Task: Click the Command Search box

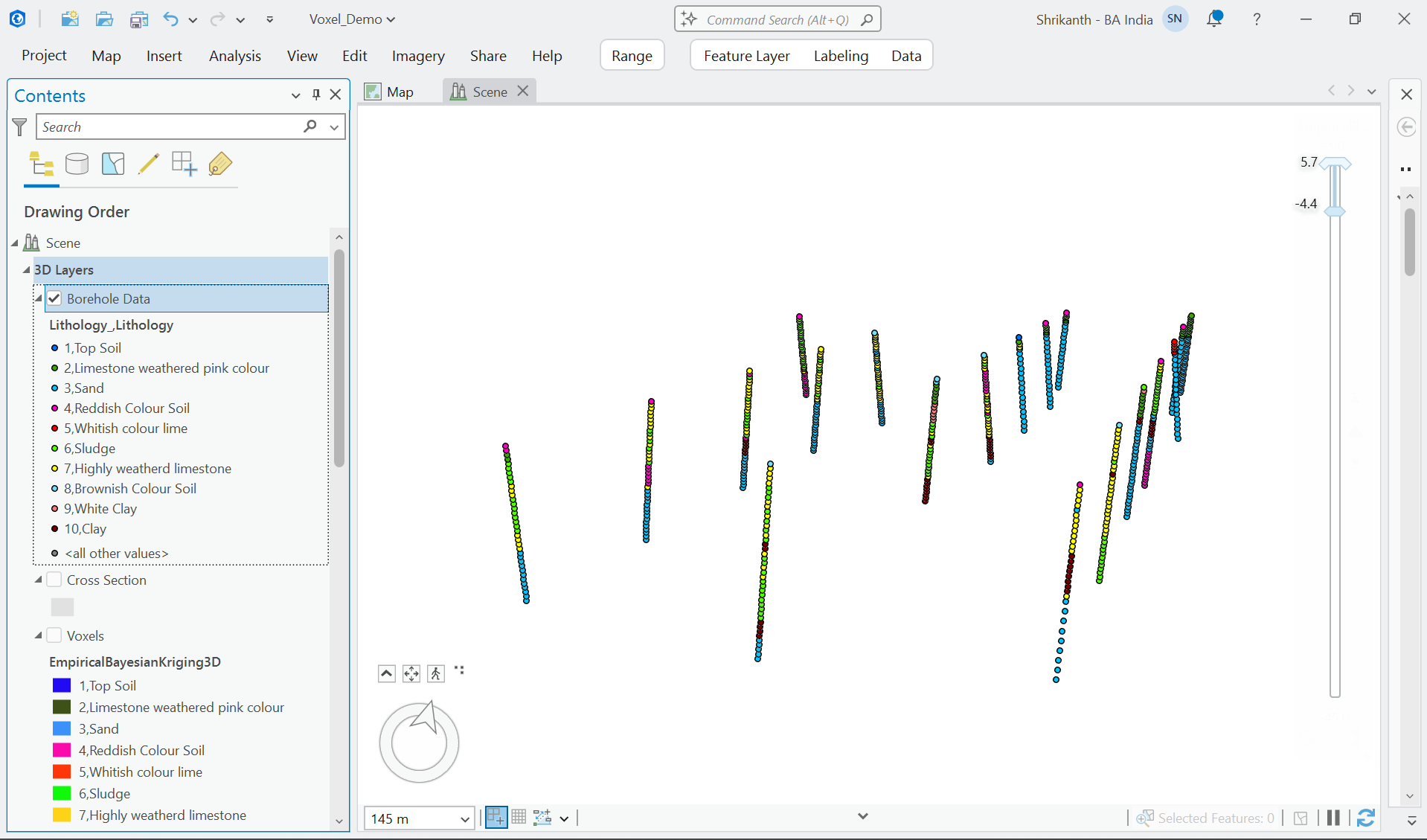Action: [777, 19]
